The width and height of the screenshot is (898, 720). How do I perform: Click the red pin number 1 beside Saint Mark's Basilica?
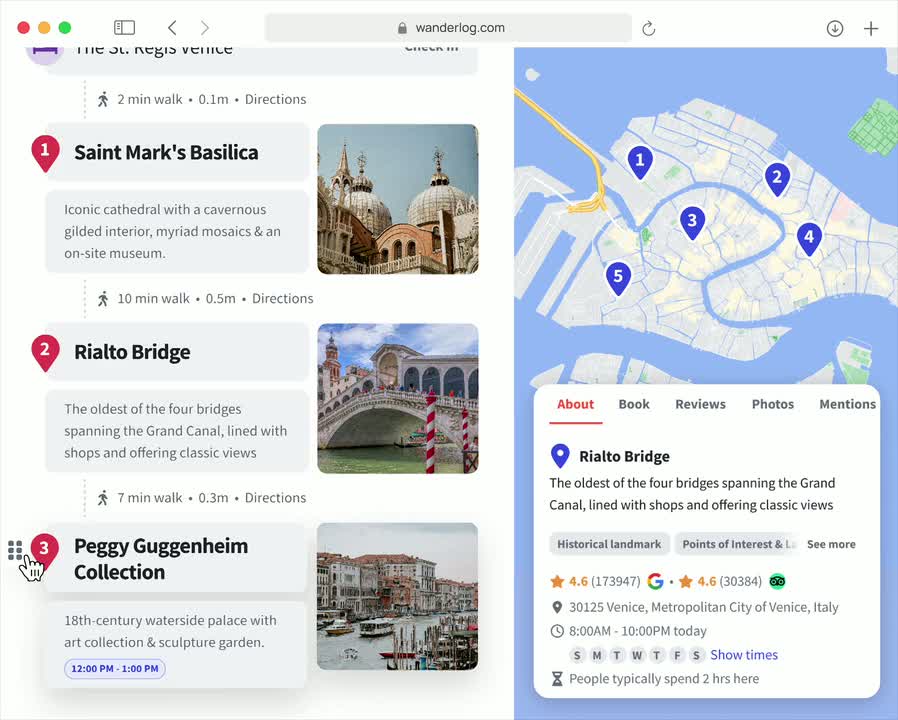click(x=45, y=152)
